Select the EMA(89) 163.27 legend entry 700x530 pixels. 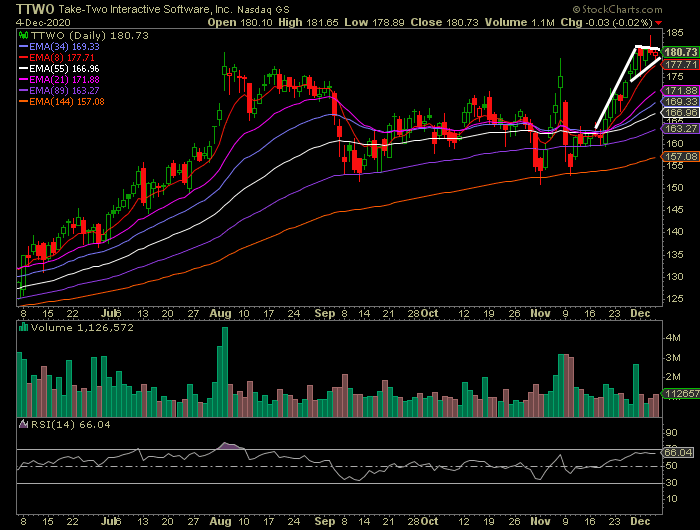(x=59, y=91)
